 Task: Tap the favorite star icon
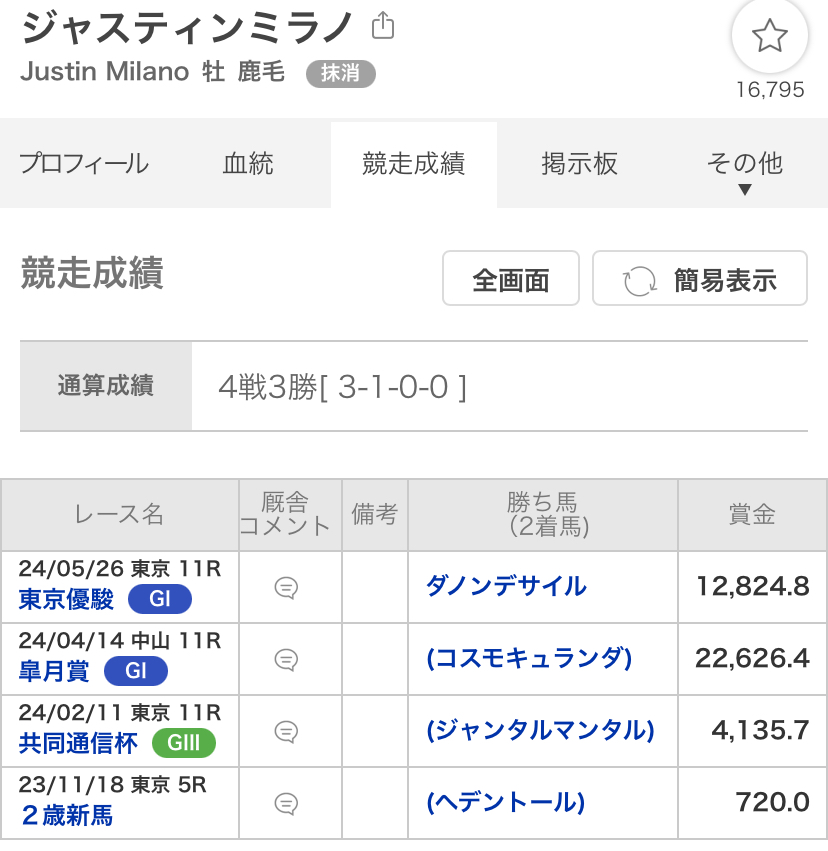point(769,37)
